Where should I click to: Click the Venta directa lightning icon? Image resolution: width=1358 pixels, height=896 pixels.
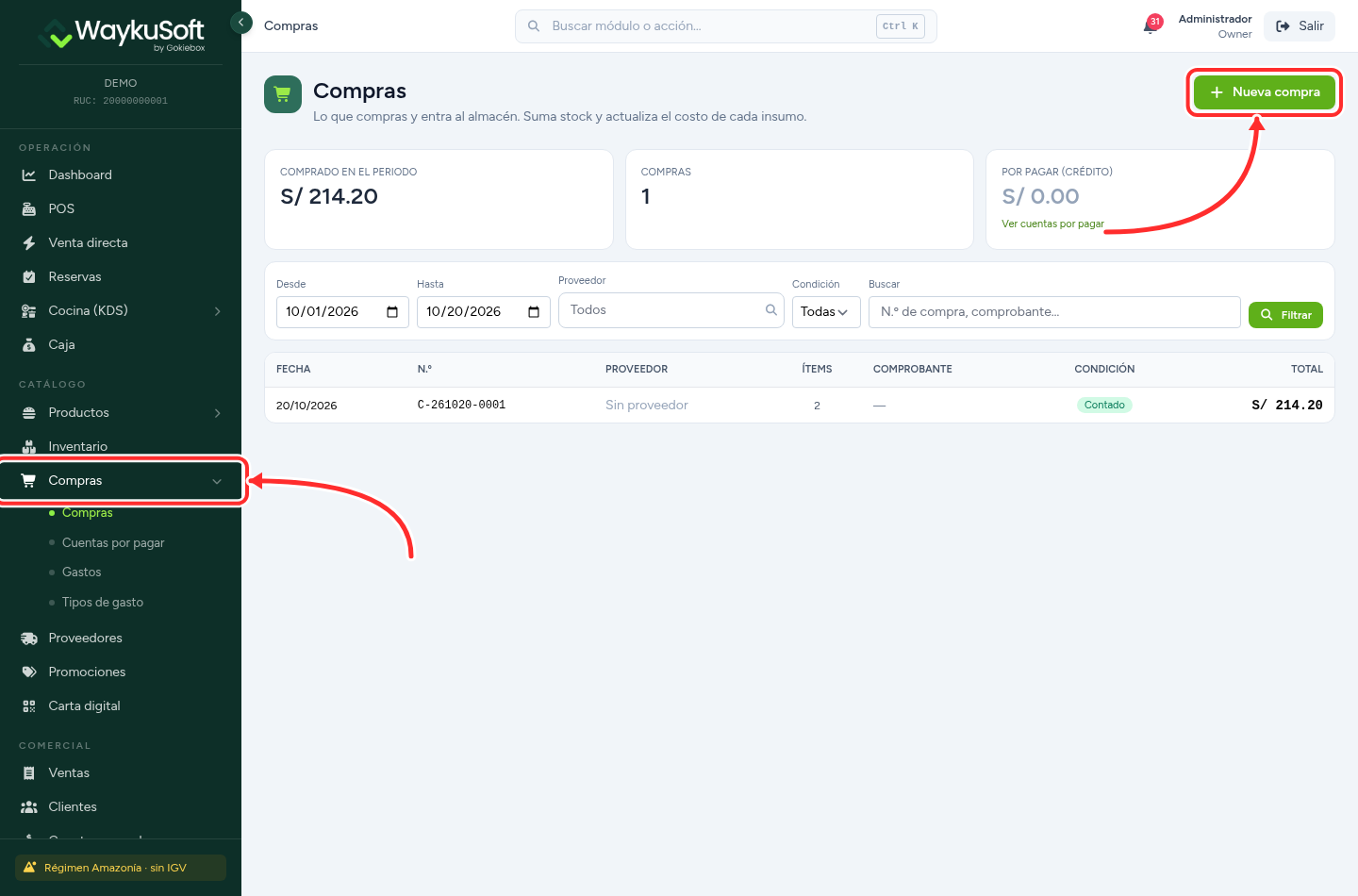point(29,243)
